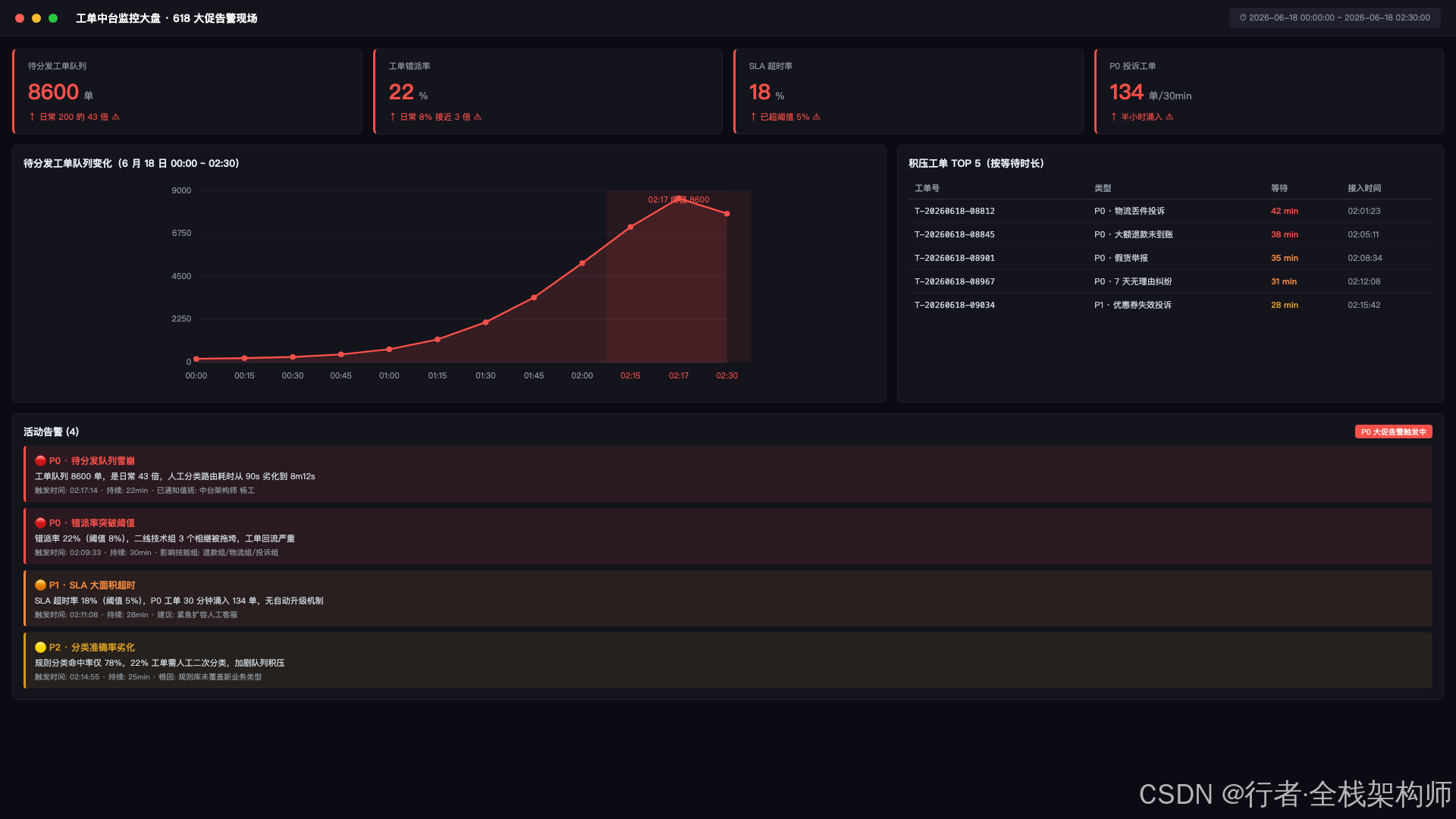This screenshot has height=819, width=1456.
Task: Open the P2 规则分类命中率仅 78% description
Action: (x=160, y=664)
